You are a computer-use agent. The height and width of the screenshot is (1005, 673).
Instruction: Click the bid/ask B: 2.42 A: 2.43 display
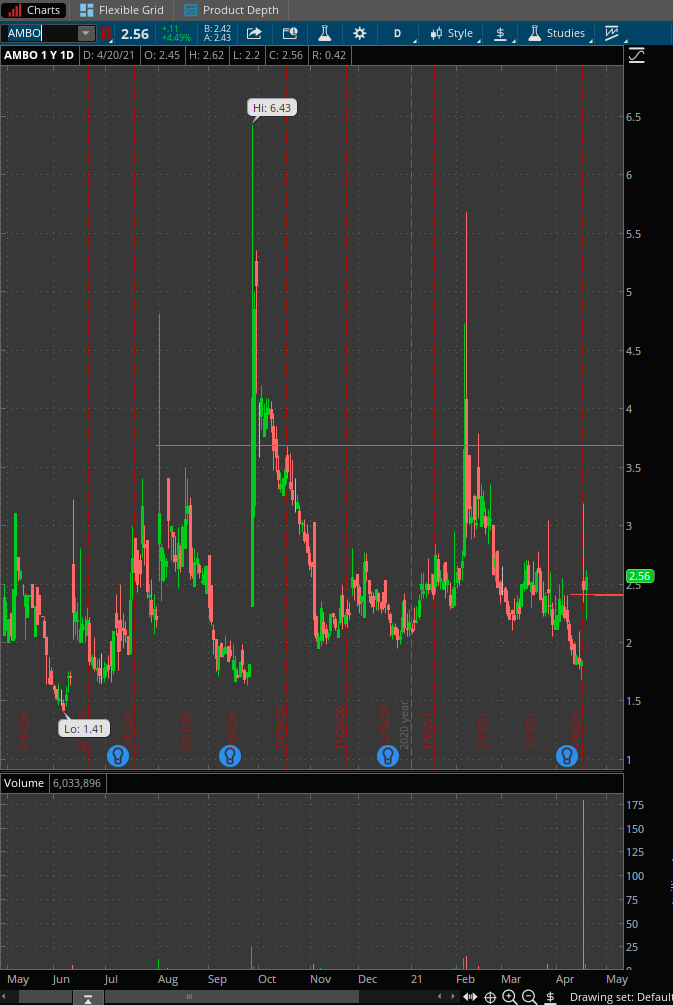217,33
